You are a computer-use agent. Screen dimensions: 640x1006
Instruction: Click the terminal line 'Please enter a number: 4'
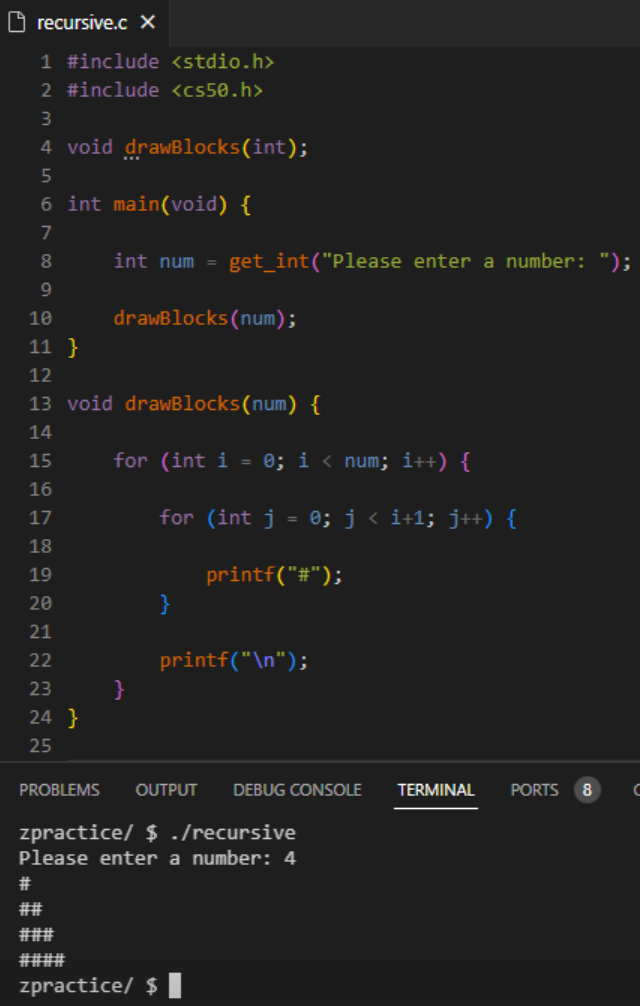(x=158, y=858)
